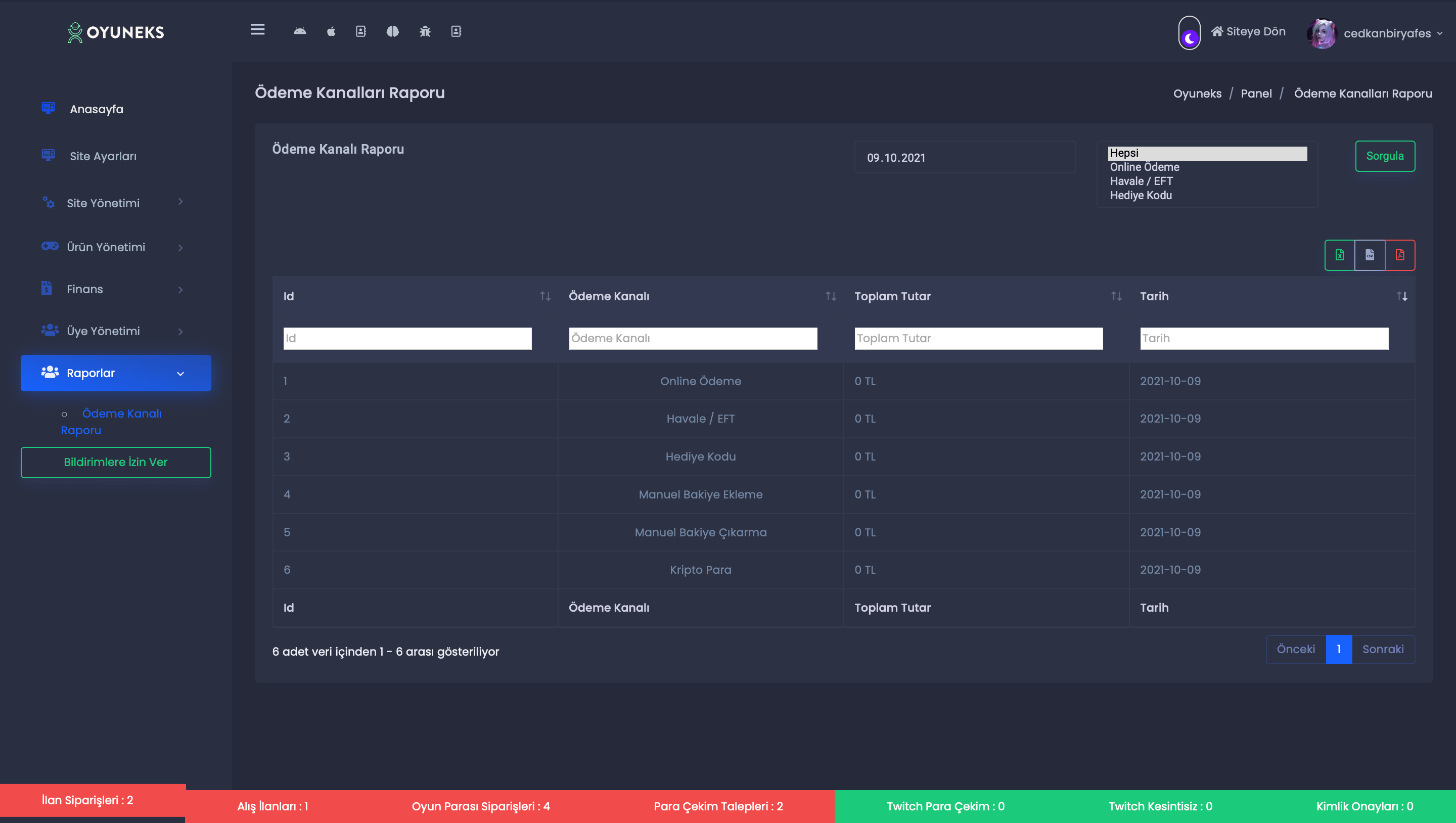Click the Online Ödeme table cell
Screen dimensions: 1456x823
700,382
